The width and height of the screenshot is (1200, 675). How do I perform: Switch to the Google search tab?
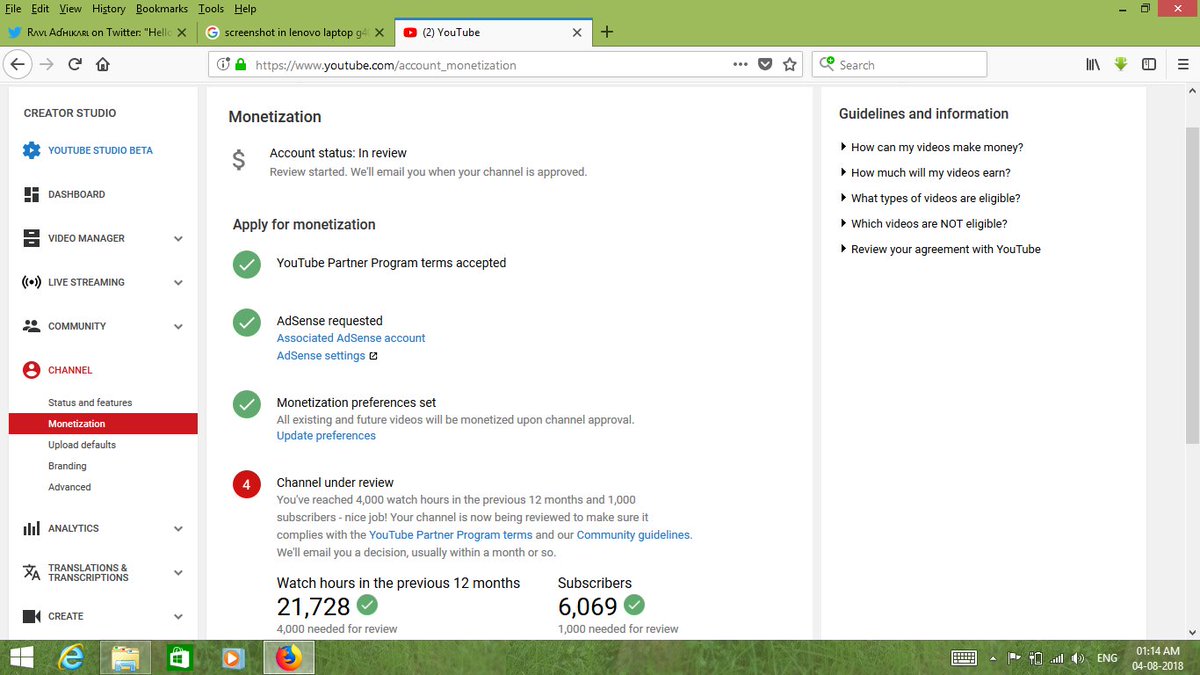click(x=294, y=32)
